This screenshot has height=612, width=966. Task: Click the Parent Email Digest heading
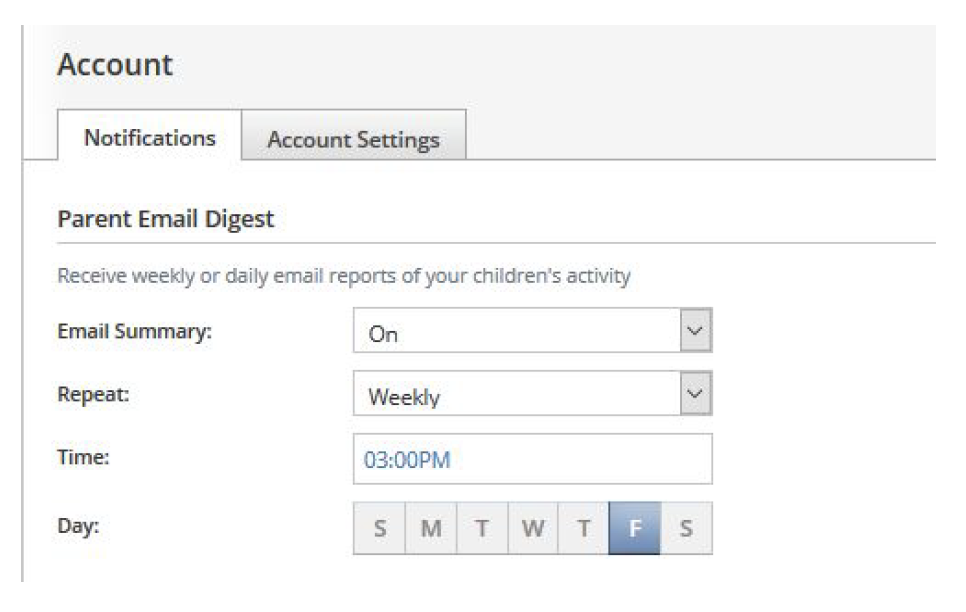pos(166,219)
